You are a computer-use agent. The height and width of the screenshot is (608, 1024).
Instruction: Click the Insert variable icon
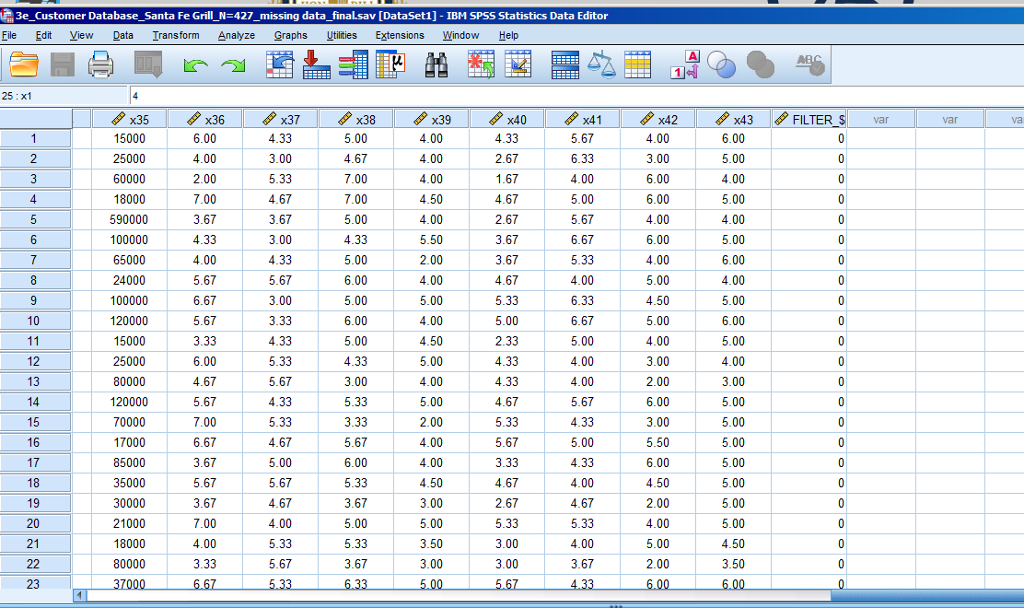[518, 65]
